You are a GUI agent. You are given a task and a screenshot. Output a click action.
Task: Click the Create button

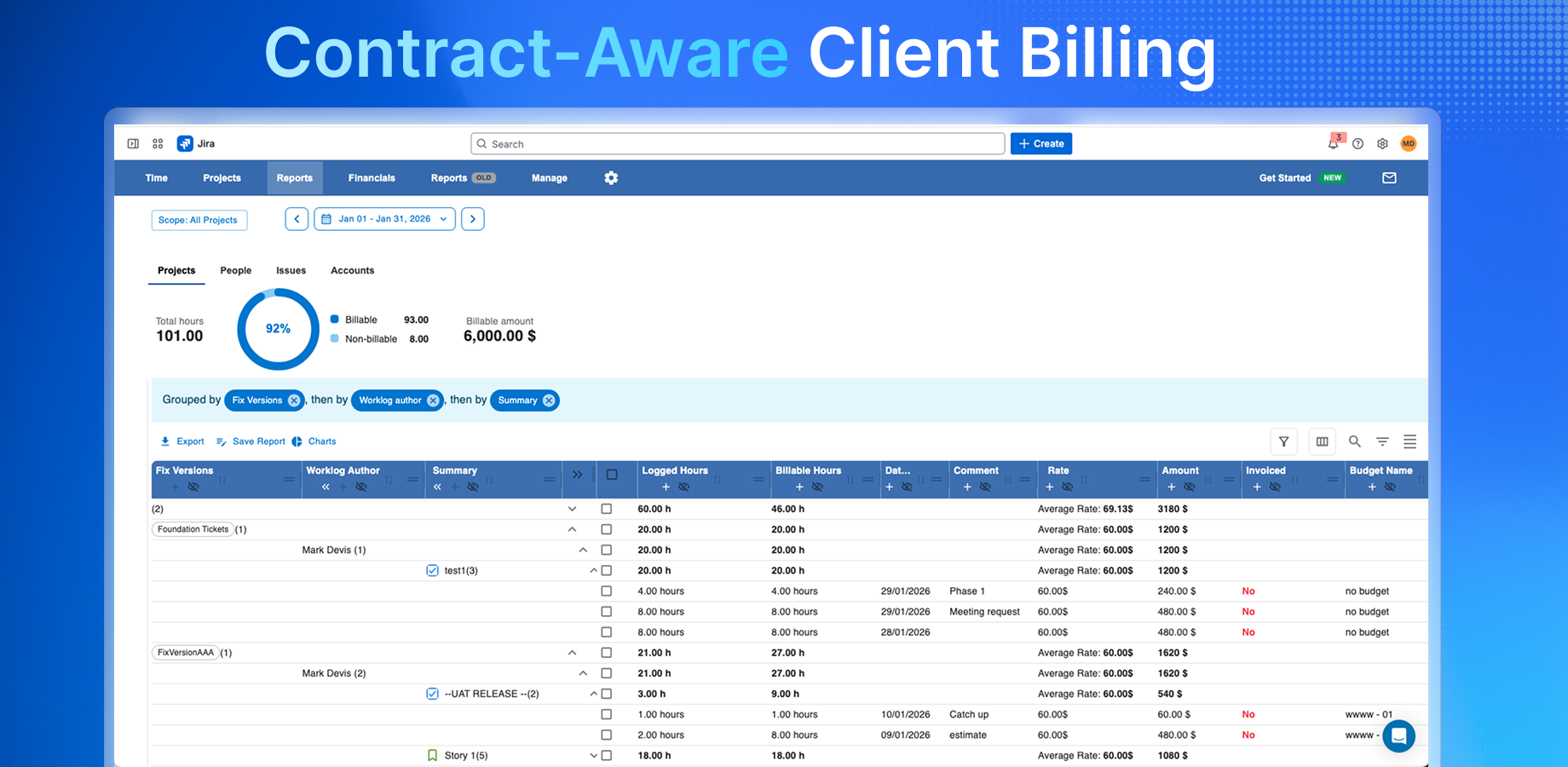pyautogui.click(x=1041, y=143)
